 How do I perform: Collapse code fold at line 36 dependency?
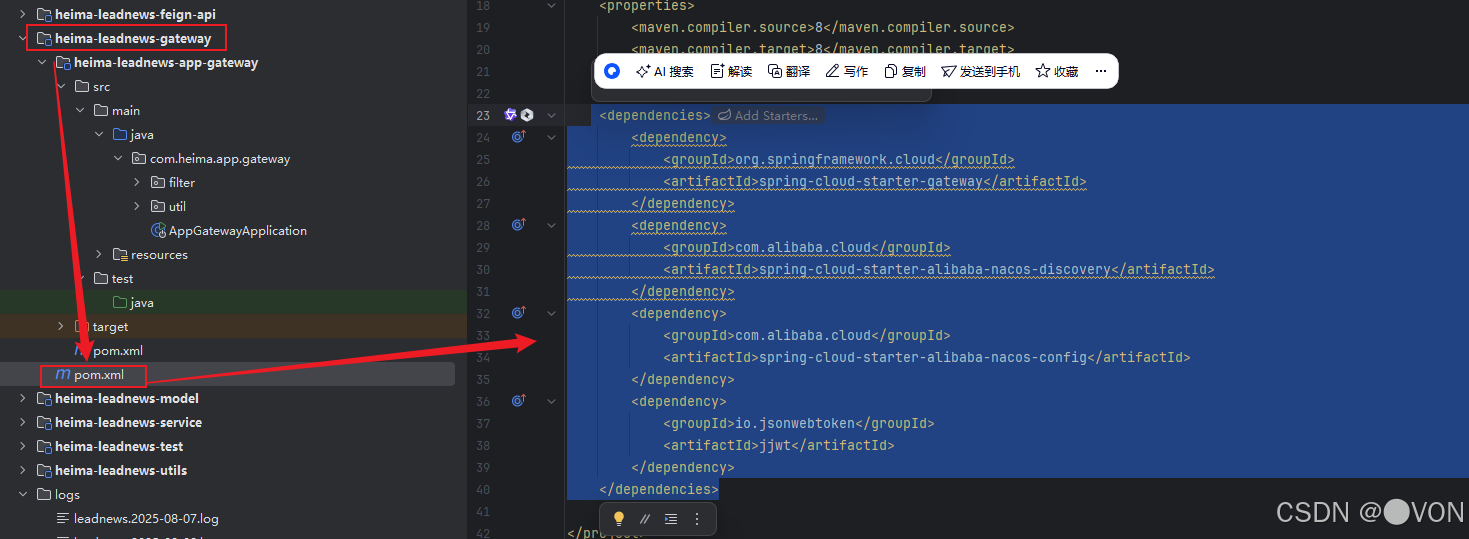pos(551,401)
